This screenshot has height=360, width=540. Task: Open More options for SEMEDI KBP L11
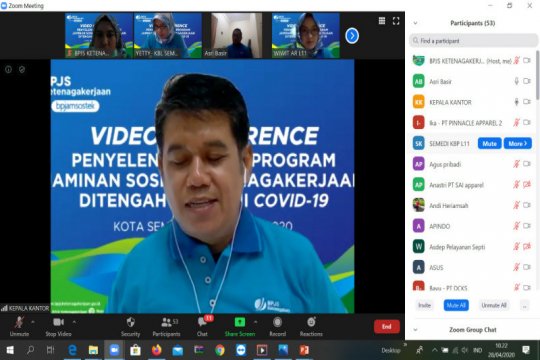(x=518, y=143)
